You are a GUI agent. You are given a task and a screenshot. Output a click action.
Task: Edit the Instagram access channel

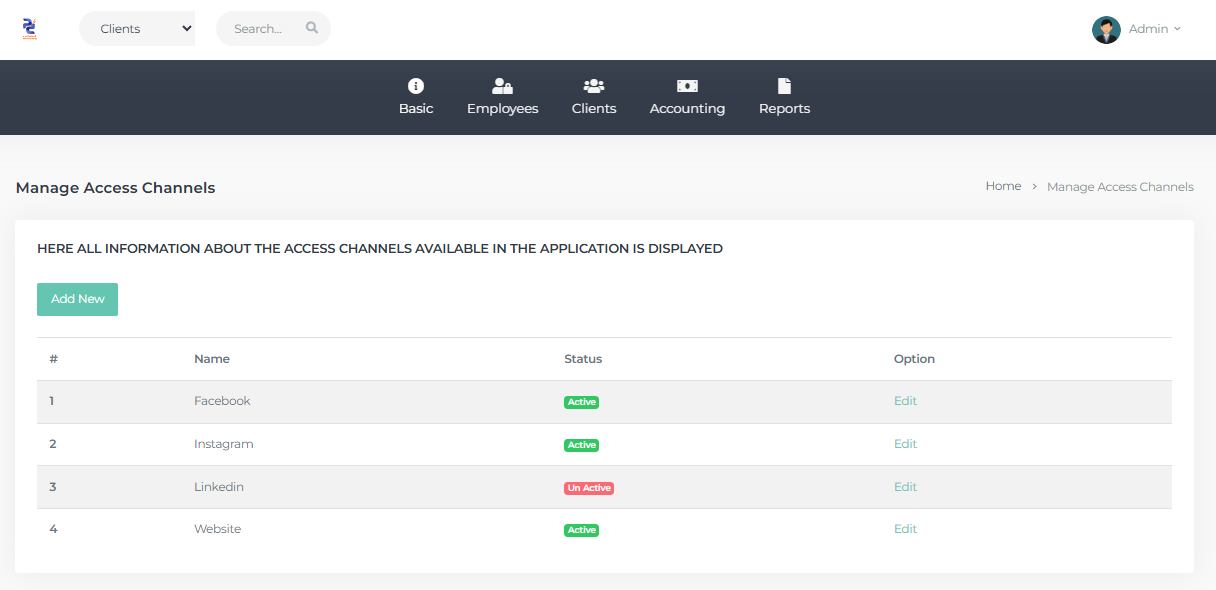pyautogui.click(x=905, y=444)
